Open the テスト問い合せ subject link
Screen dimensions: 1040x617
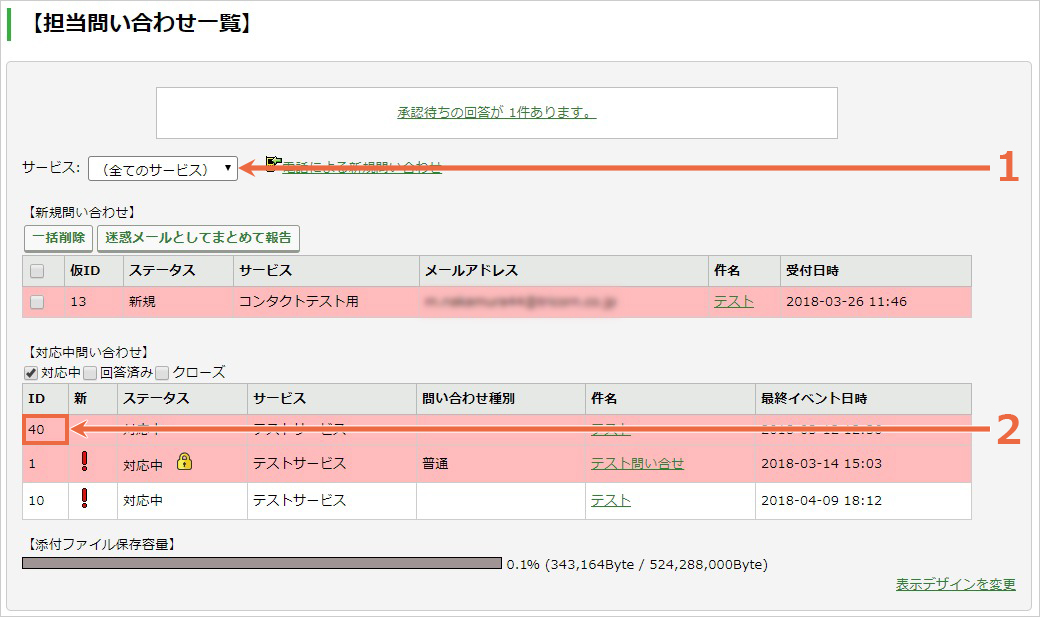[637, 463]
